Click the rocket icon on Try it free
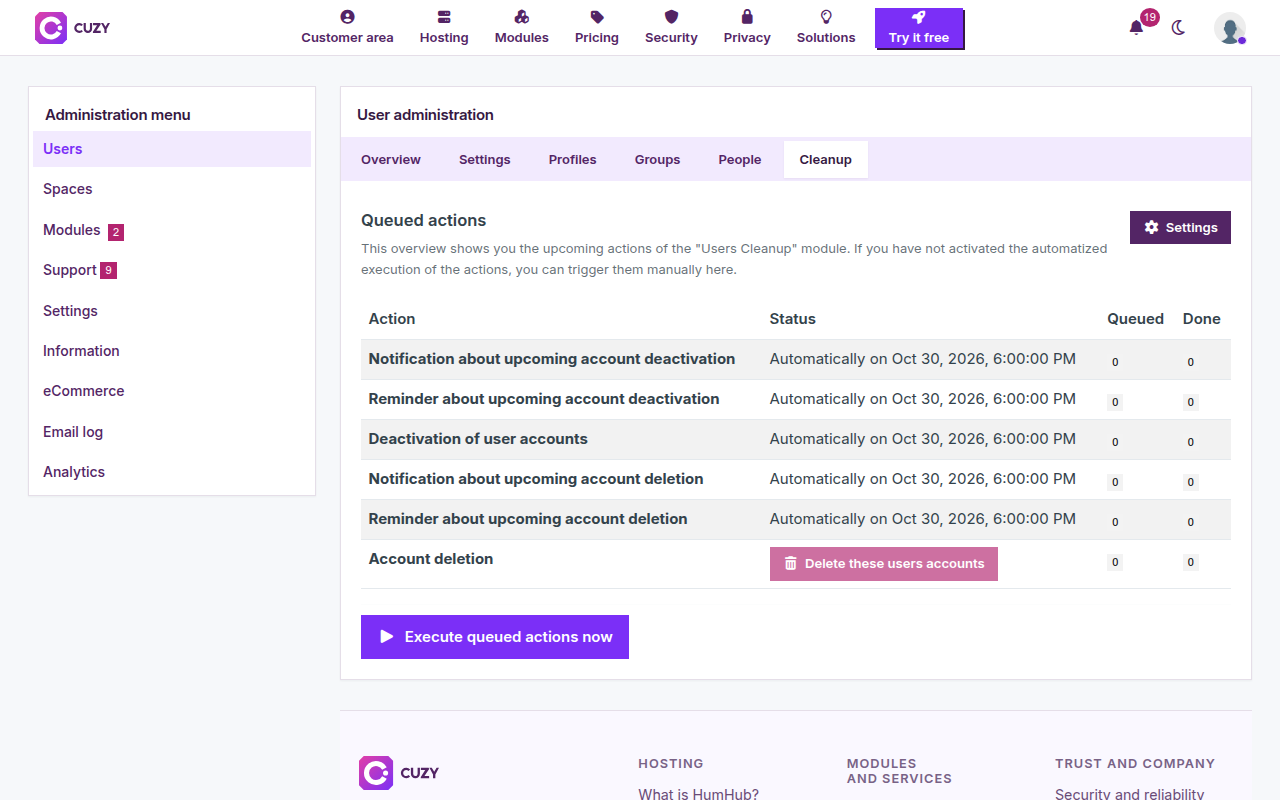The image size is (1280, 800). click(919, 17)
